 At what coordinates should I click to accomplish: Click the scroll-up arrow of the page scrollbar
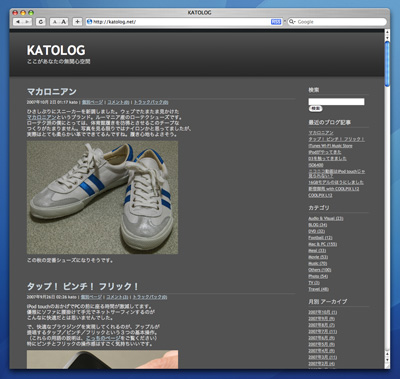[387, 32]
